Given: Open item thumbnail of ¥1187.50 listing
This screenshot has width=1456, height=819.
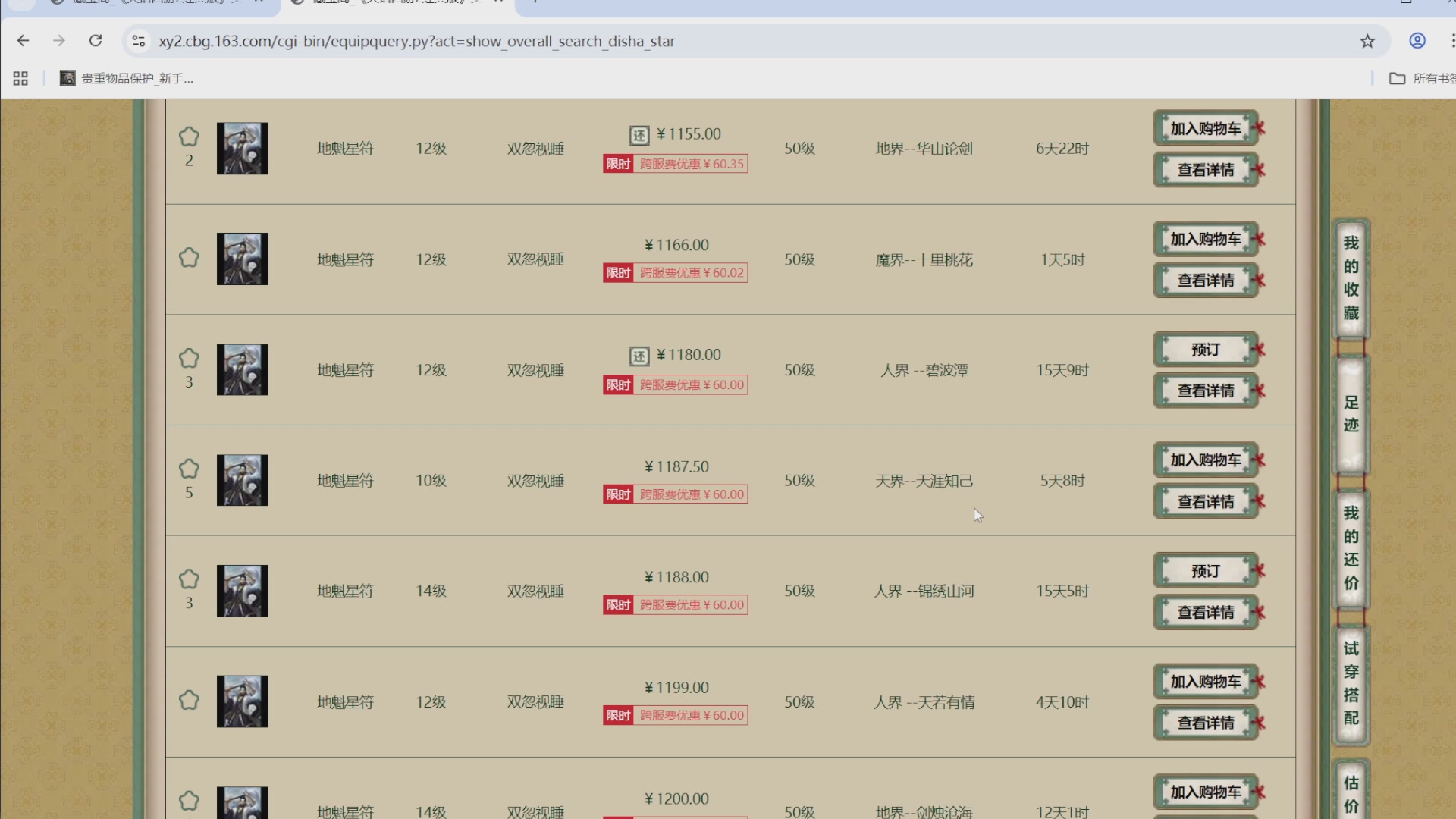Looking at the screenshot, I should [x=243, y=480].
